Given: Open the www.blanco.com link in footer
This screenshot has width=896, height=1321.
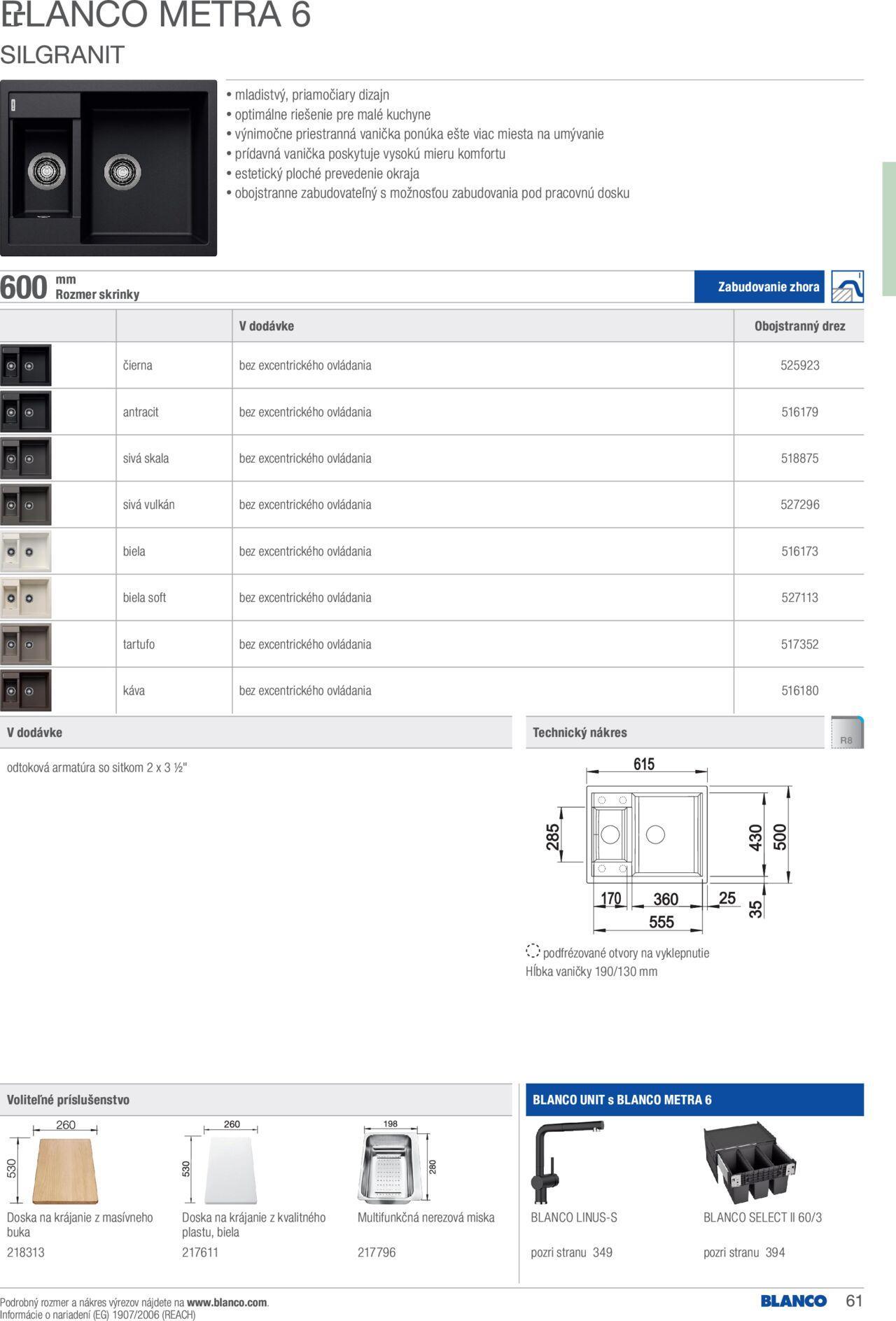Looking at the screenshot, I should click(x=227, y=1303).
